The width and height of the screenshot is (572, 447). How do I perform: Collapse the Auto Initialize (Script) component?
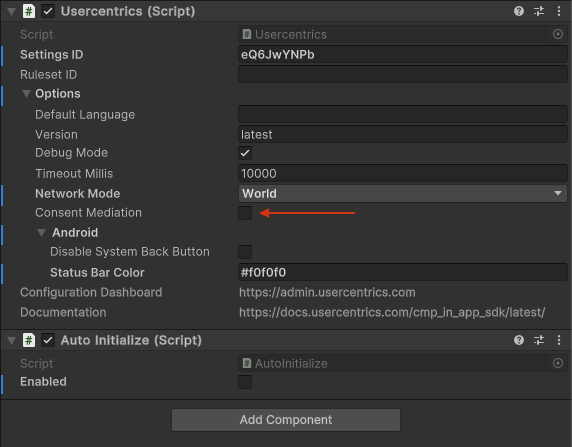[12, 340]
